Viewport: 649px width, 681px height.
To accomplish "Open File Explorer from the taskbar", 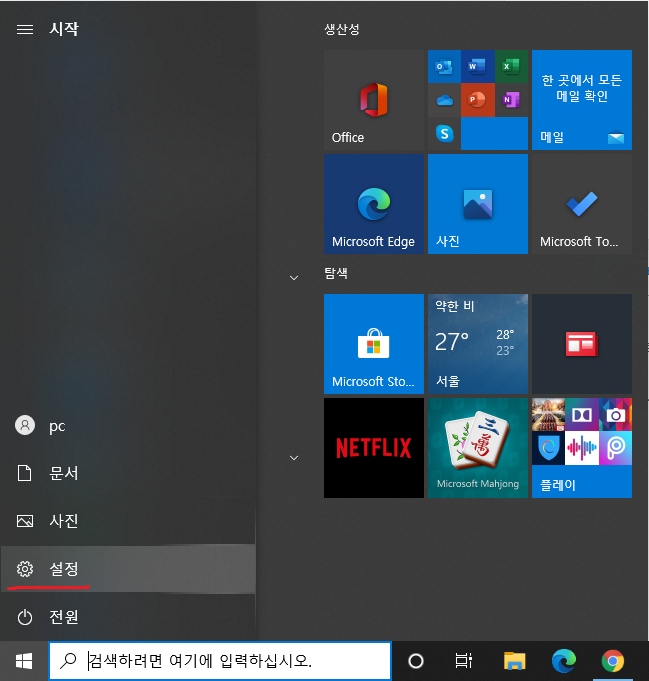I will pyautogui.click(x=514, y=661).
